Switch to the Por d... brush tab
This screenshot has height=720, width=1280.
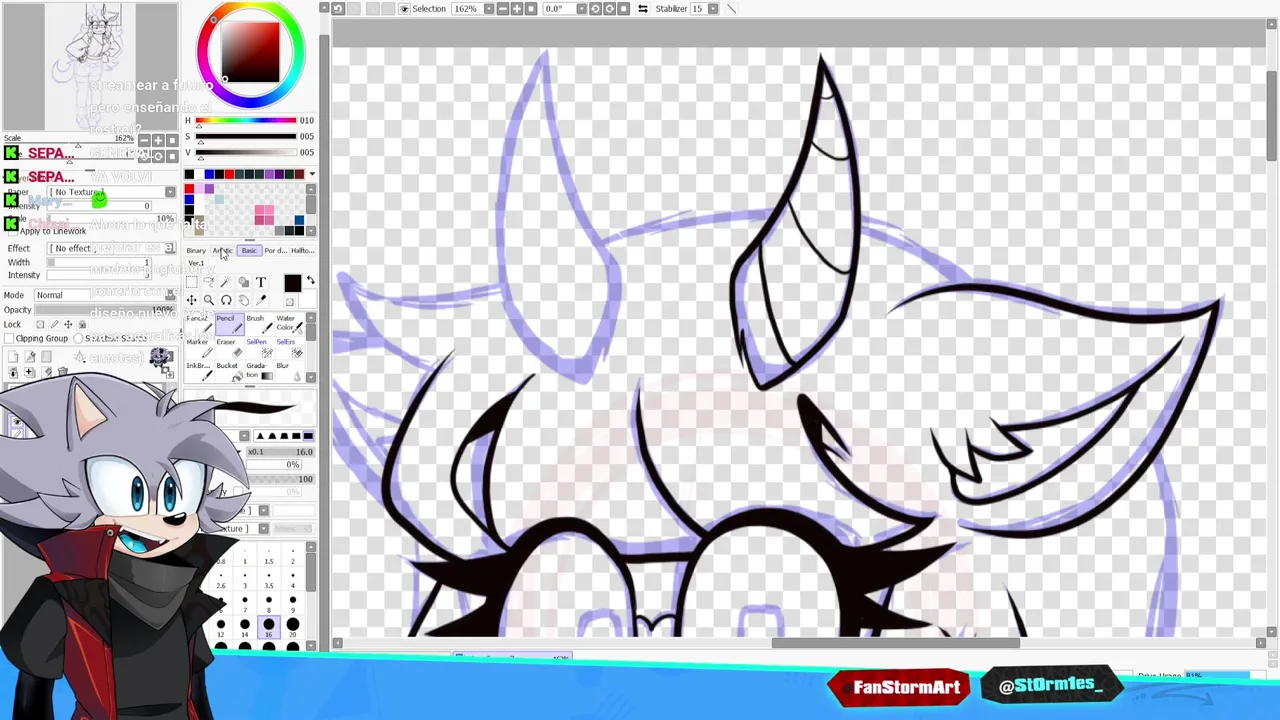coord(275,251)
